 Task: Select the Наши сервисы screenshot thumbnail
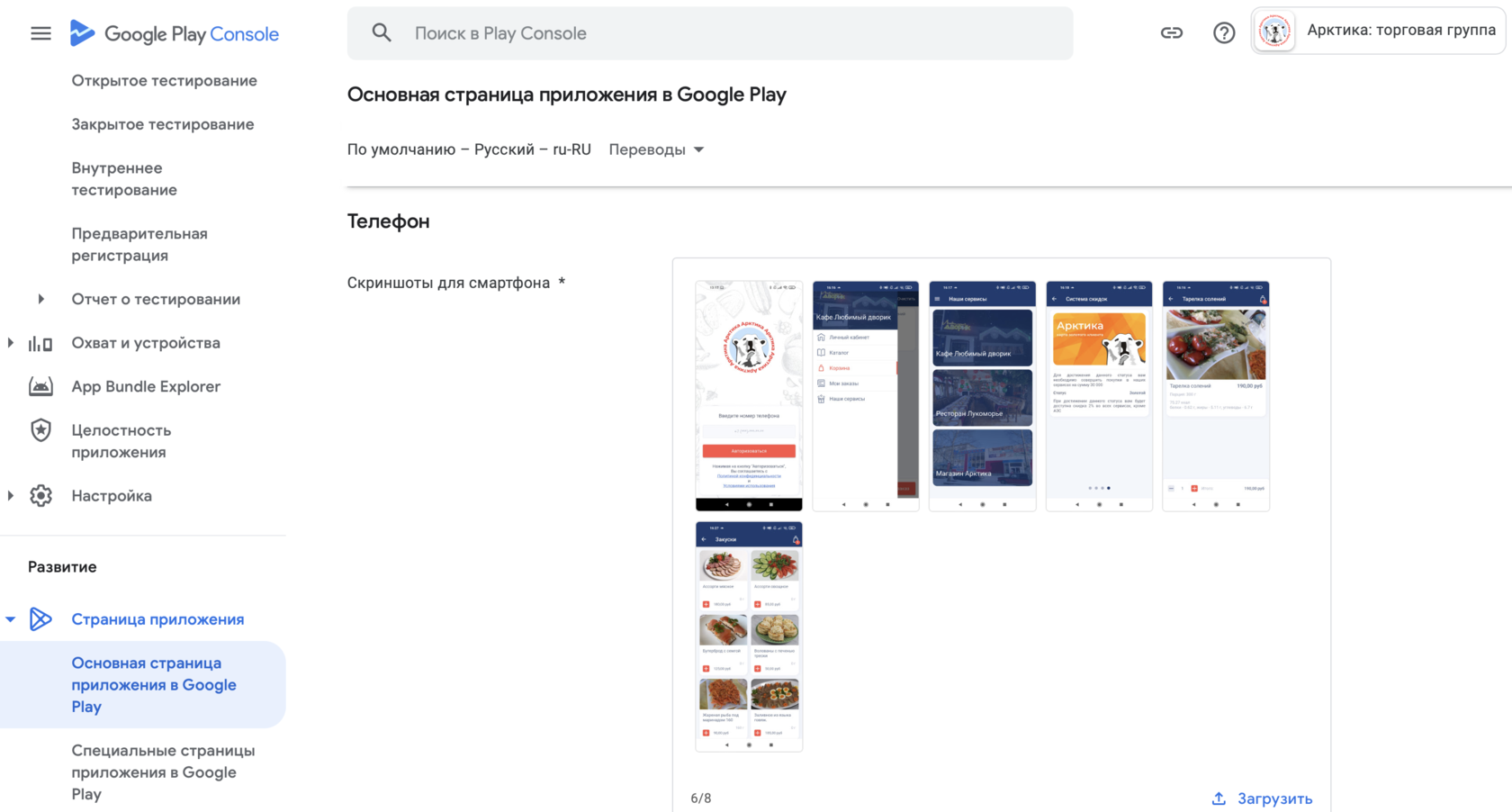(x=983, y=396)
